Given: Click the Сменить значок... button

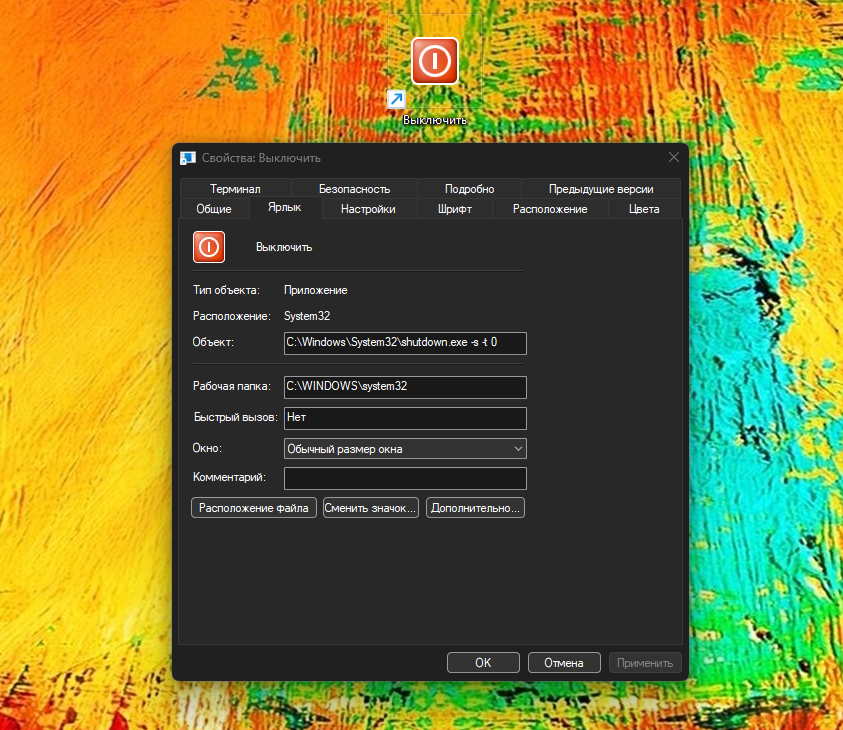Looking at the screenshot, I should [370, 508].
